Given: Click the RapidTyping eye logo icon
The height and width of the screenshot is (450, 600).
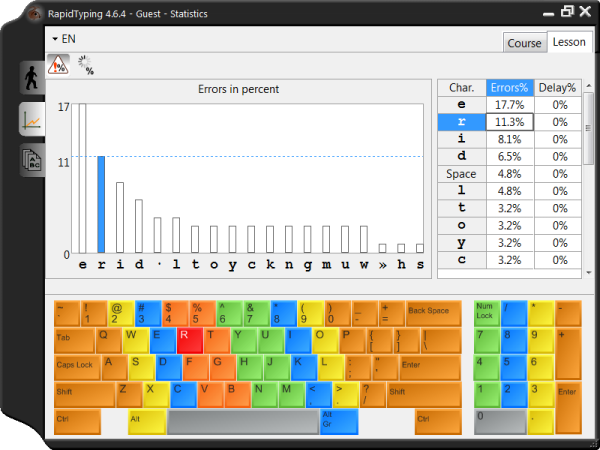Looking at the screenshot, I should [x=34, y=14].
